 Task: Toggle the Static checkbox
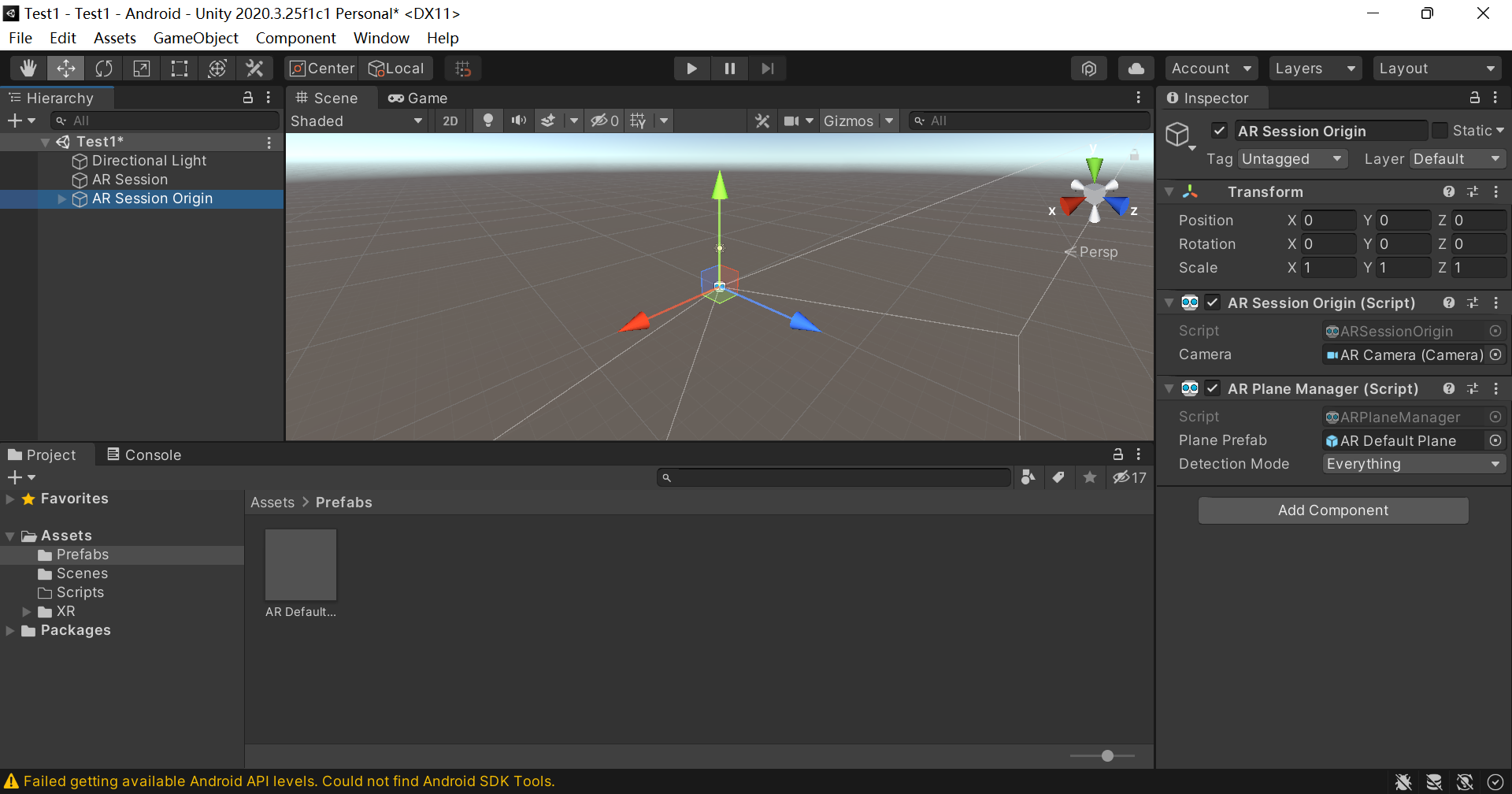[x=1440, y=131]
